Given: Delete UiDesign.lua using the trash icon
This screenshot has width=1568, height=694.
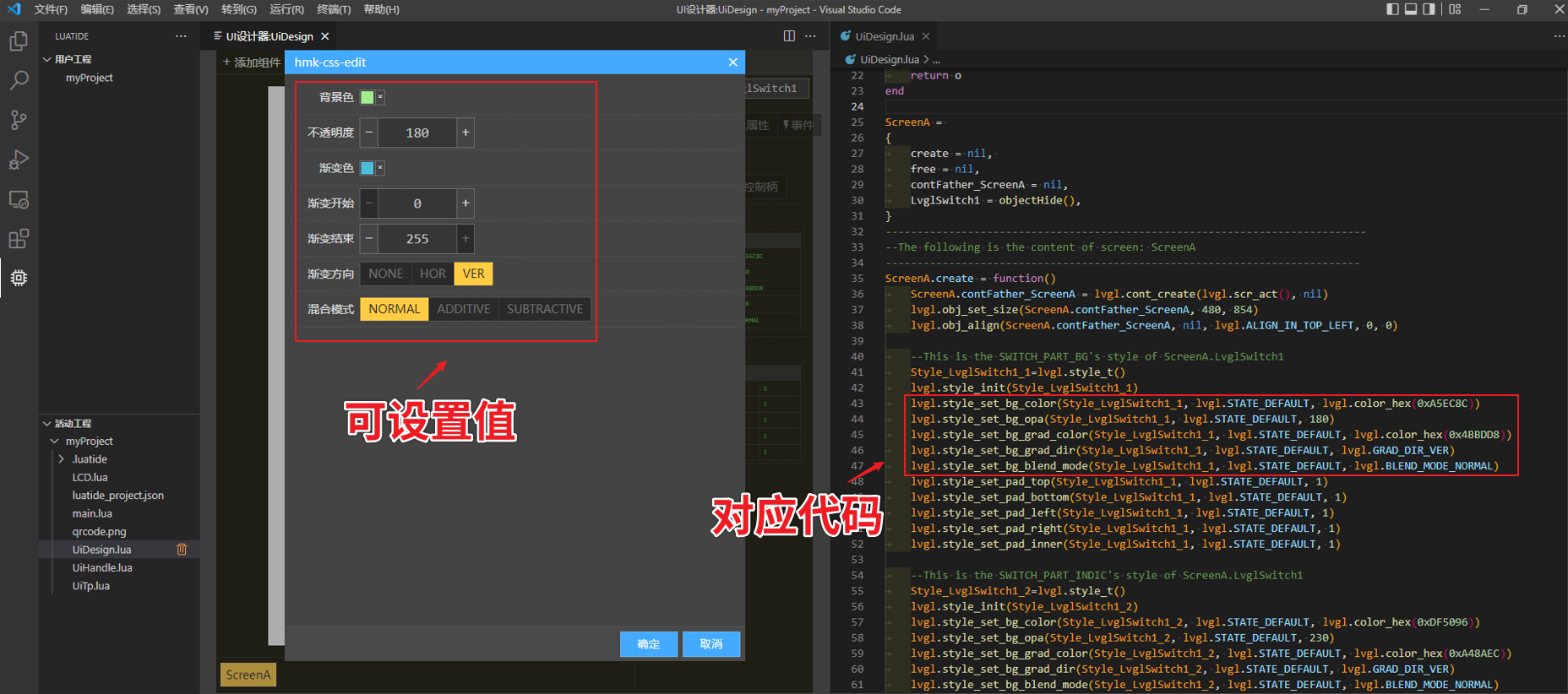Looking at the screenshot, I should (182, 550).
